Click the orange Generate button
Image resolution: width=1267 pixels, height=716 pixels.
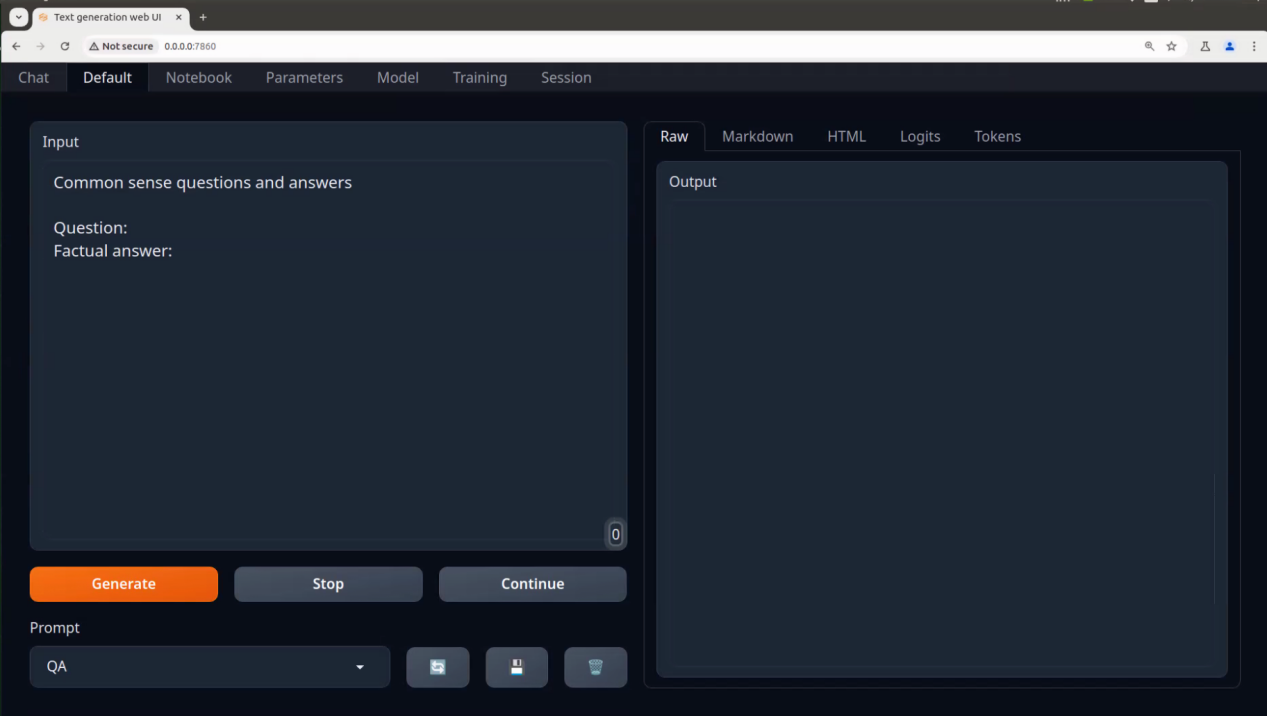tap(124, 584)
